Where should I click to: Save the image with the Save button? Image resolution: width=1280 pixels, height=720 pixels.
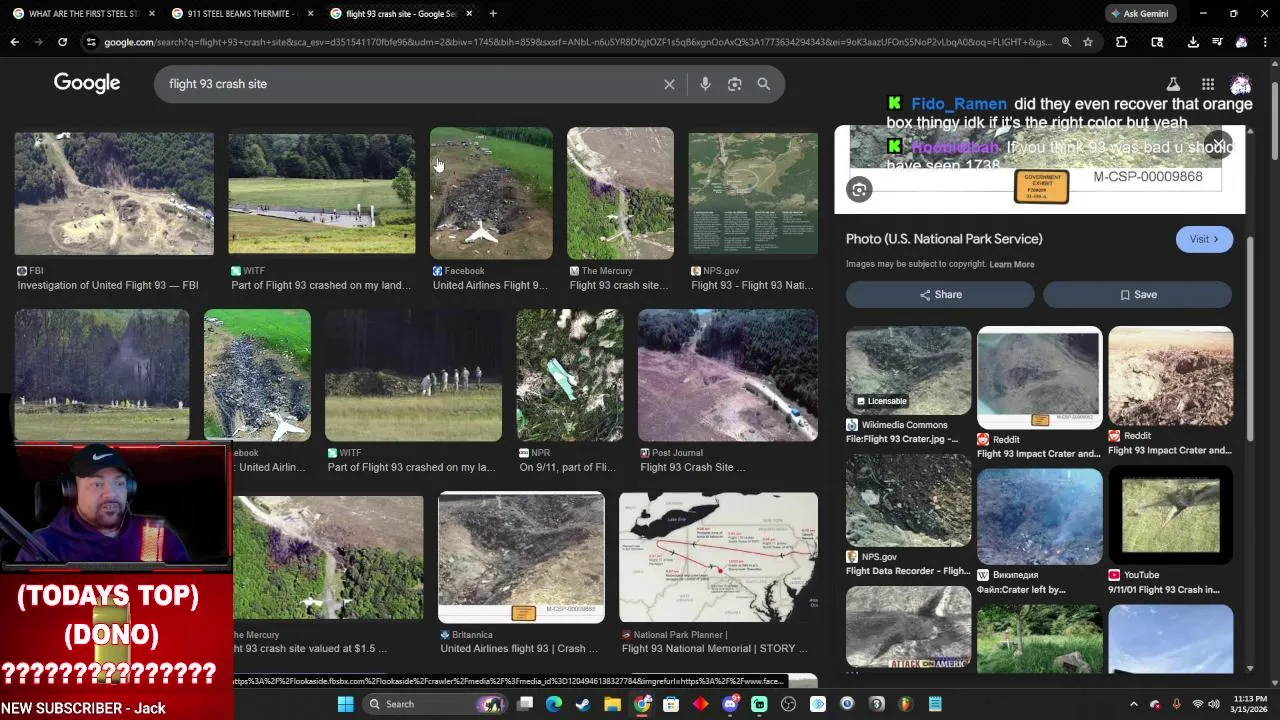1138,295
